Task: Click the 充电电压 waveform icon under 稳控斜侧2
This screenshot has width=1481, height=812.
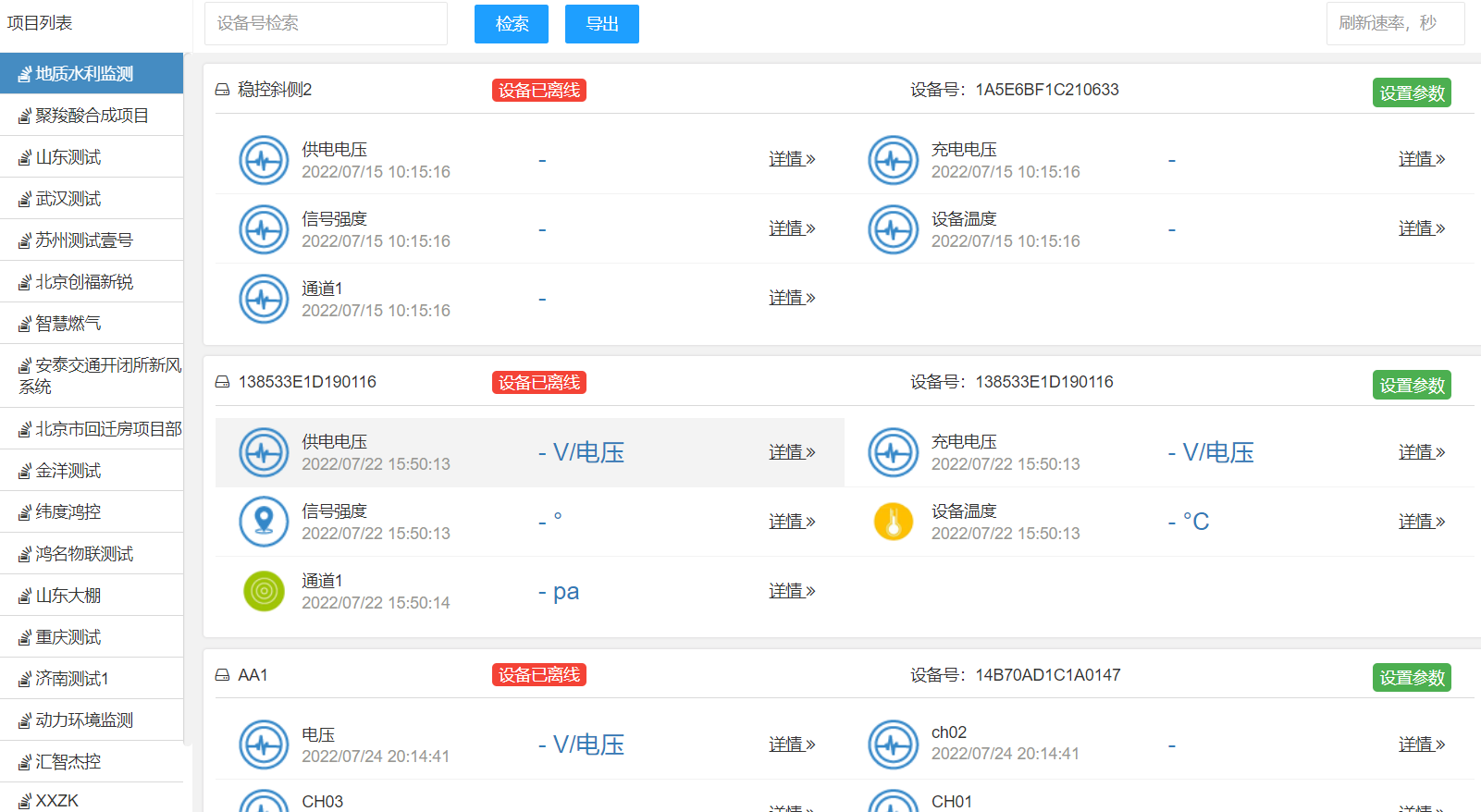Action: click(894, 160)
